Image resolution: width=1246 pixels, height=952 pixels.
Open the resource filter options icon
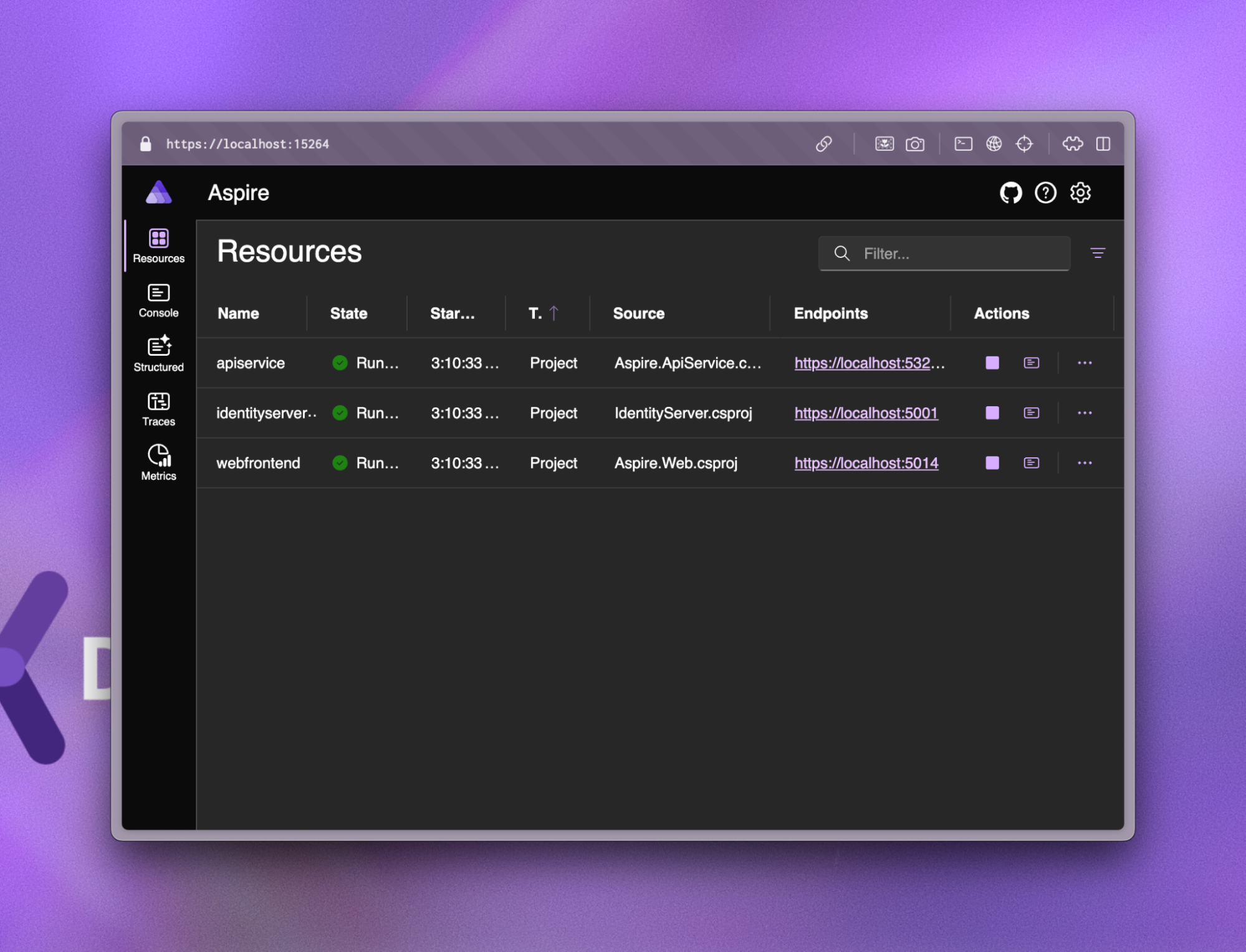(1097, 253)
